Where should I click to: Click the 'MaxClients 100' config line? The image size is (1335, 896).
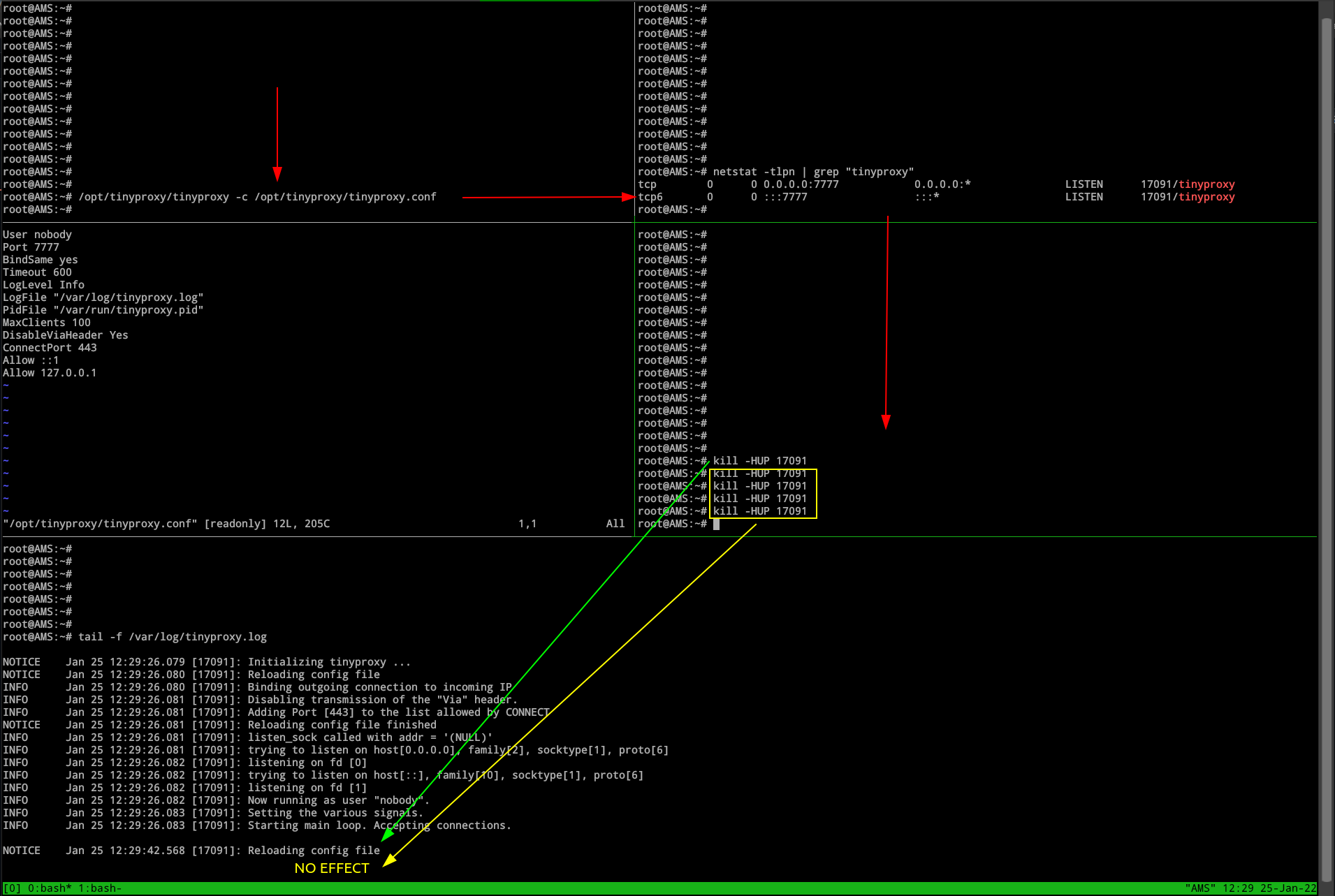pos(46,323)
